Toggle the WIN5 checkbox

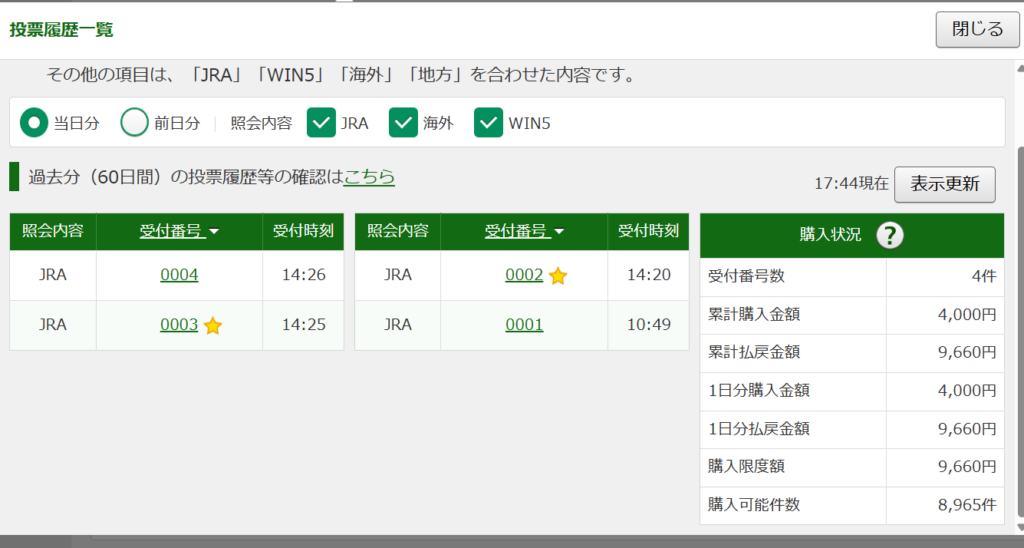(488, 123)
